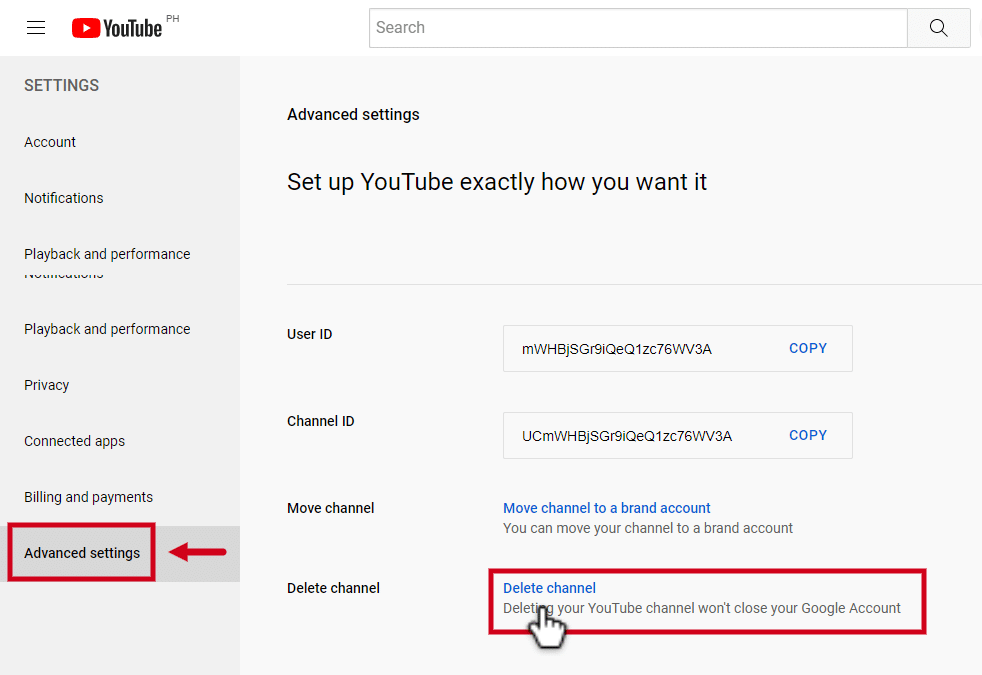
Task: Click the 'Channel ID' row label
Action: (321, 421)
